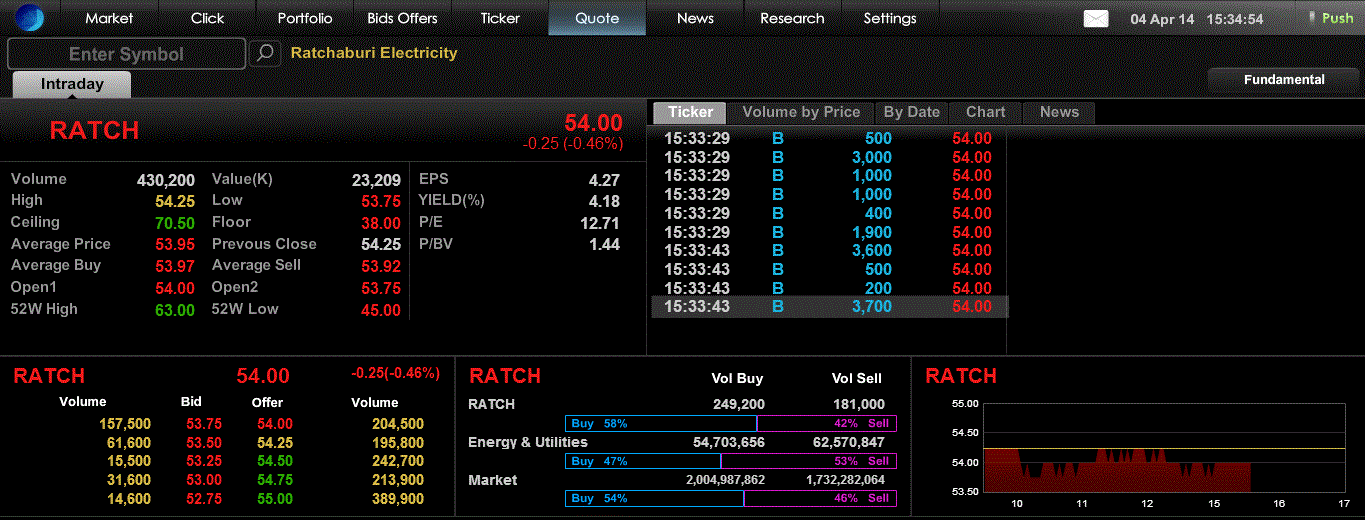Click Vol Buy figure 249,200
The width and height of the screenshot is (1365, 520).
[x=737, y=404]
